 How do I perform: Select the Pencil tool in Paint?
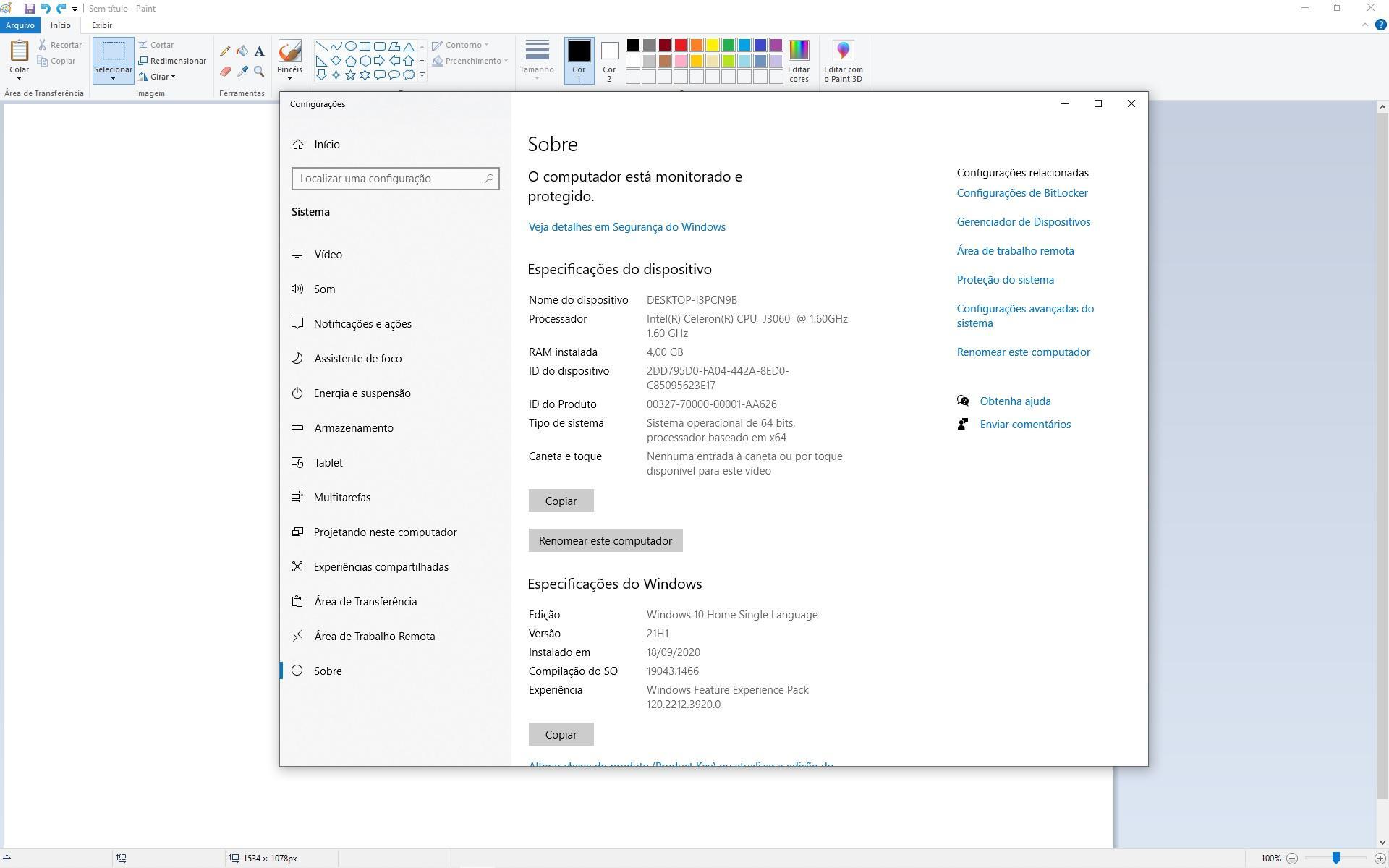tap(225, 51)
